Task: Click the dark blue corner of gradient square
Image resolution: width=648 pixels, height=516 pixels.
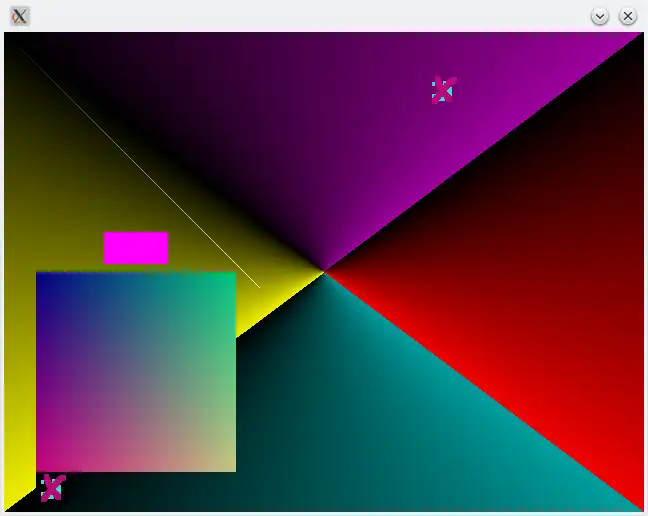Action: [43, 279]
